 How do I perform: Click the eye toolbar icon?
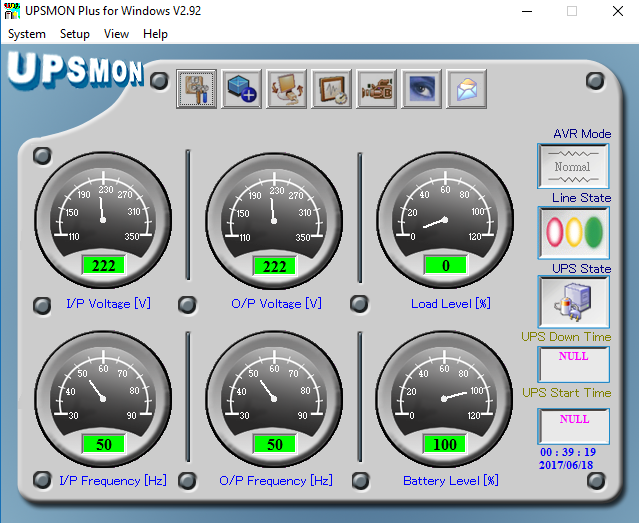click(421, 89)
